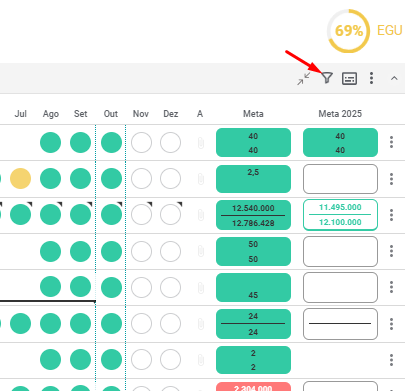
Task: Click the paperclip attachment in the Meta 45 row
Action: click(201, 287)
